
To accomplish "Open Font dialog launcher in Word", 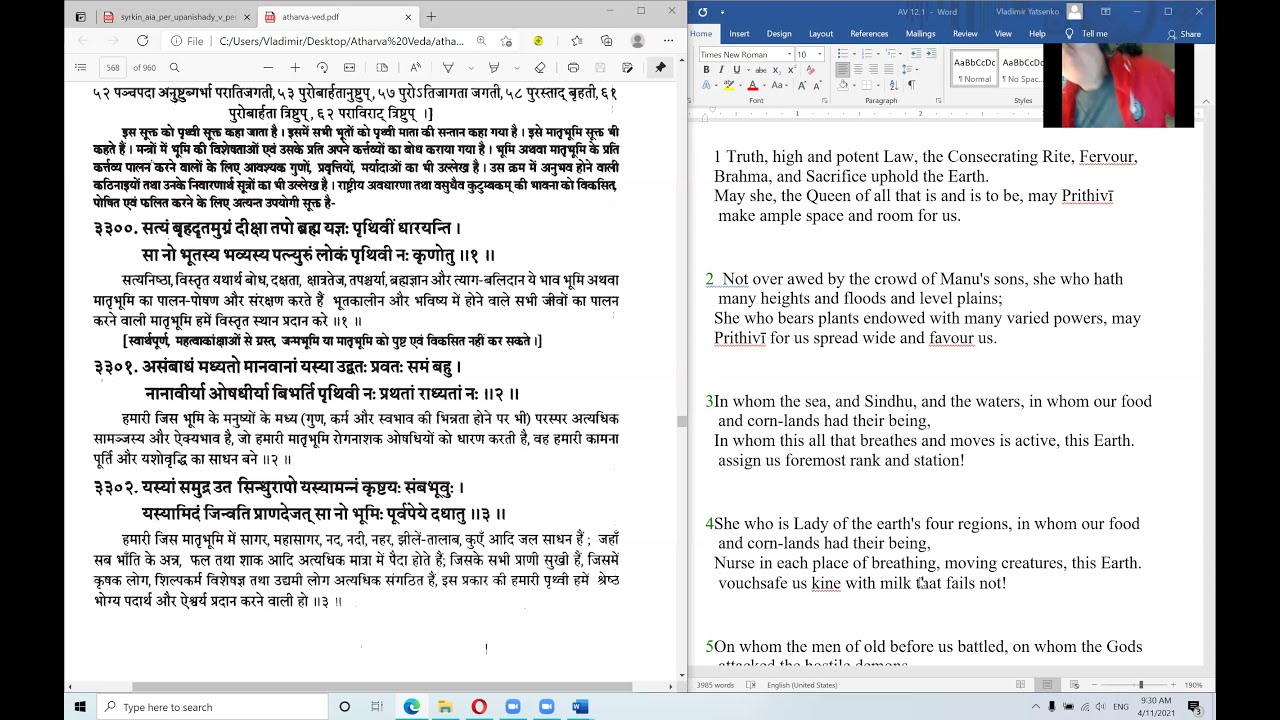I will click(x=825, y=100).
